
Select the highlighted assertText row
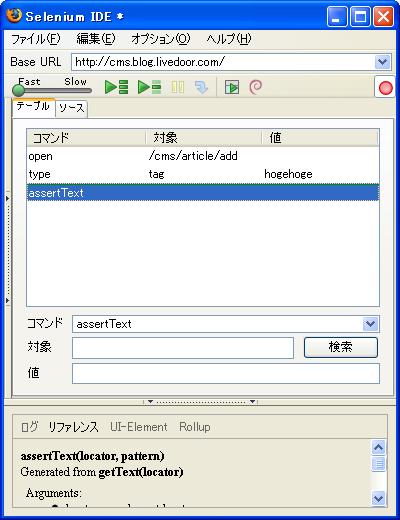point(203,193)
